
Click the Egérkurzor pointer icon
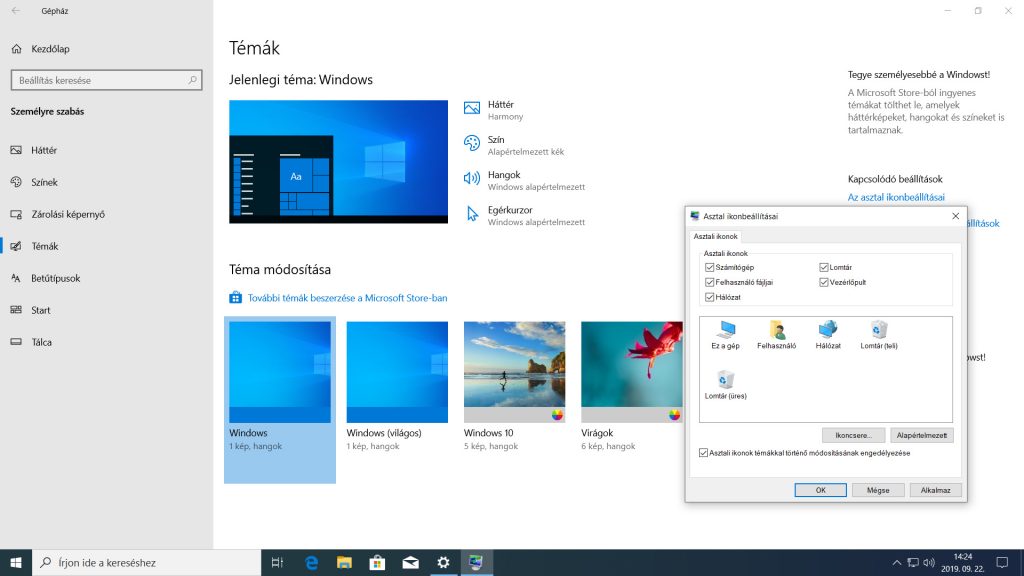click(472, 214)
